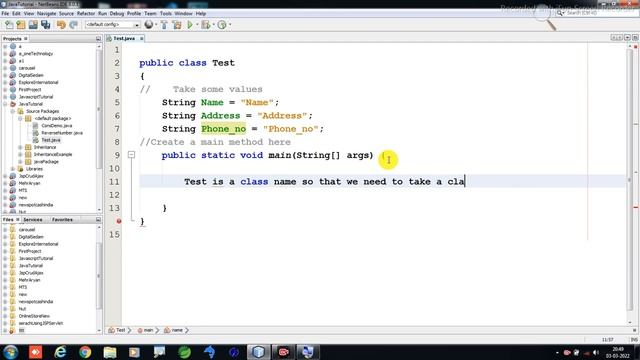
Task: Expand the Libraries node
Action: 13,169
